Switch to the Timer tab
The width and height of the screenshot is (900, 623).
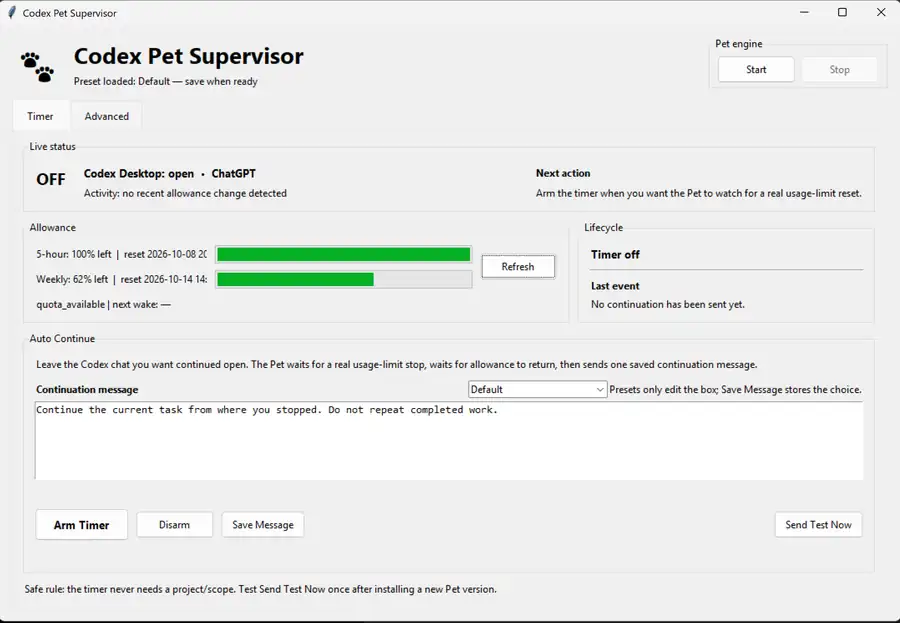coord(40,116)
